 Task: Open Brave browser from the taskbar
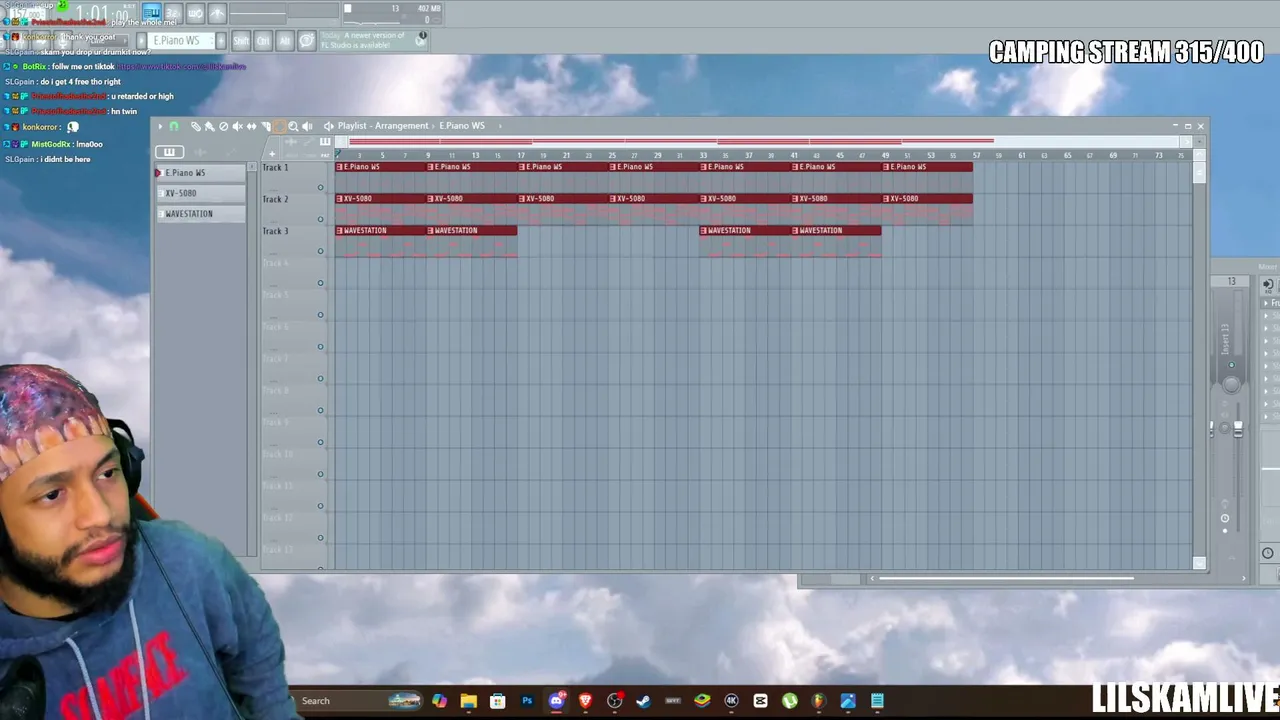(585, 701)
